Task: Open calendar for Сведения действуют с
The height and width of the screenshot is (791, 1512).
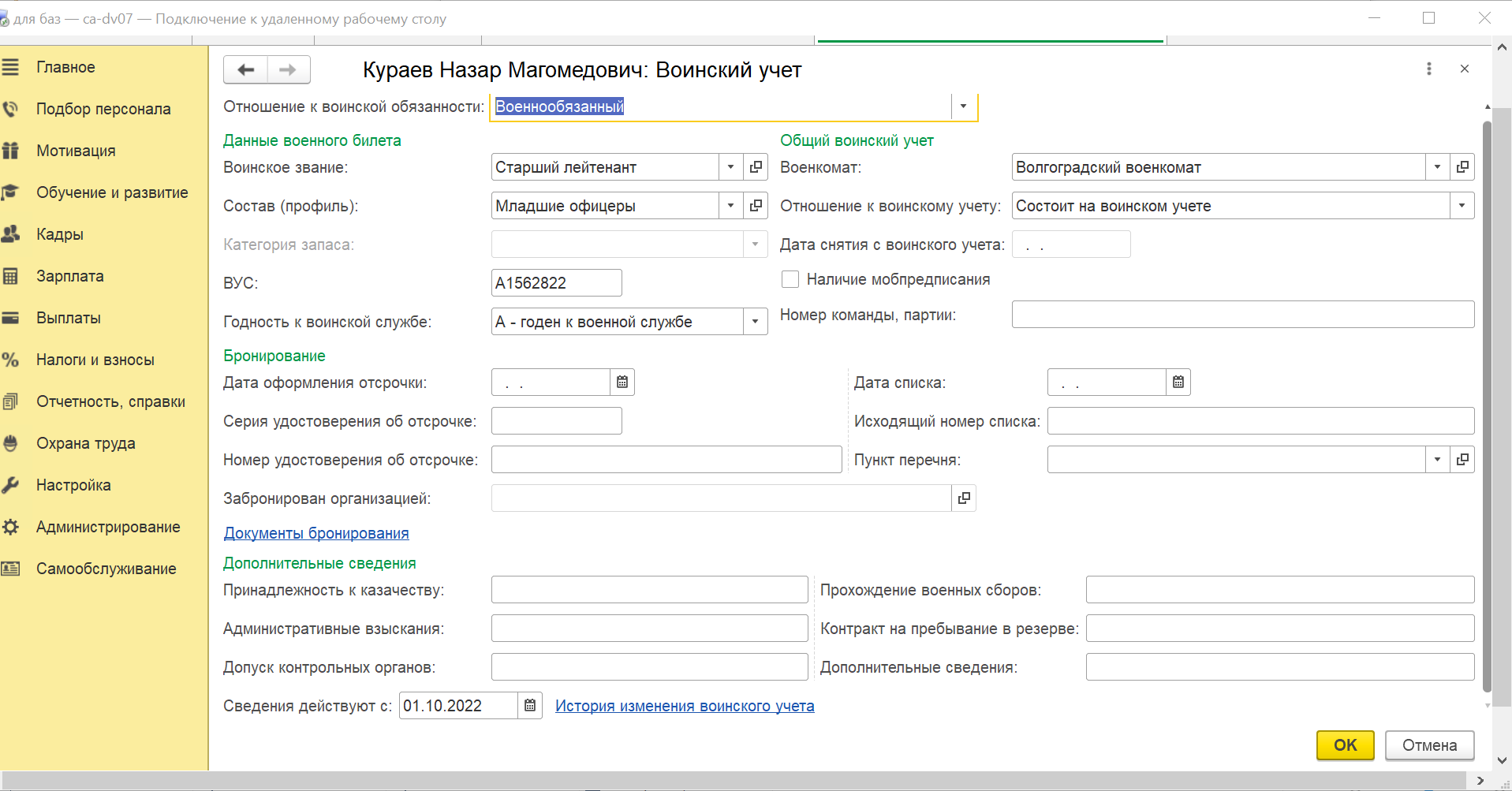Action: [530, 706]
